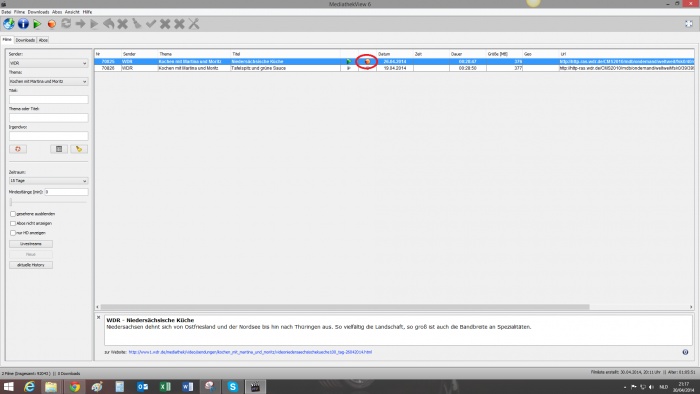Image resolution: width=700 pixels, height=394 pixels.
Task: Toggle 'nur HD anzeigen' checkbox
Action: click(x=13, y=233)
